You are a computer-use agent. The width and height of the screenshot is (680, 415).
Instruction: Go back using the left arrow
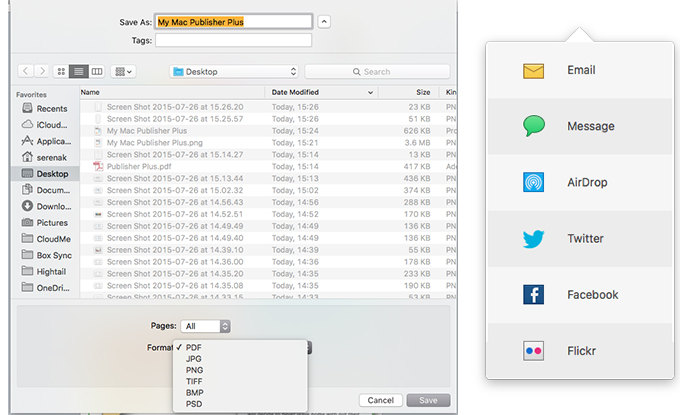[25, 72]
